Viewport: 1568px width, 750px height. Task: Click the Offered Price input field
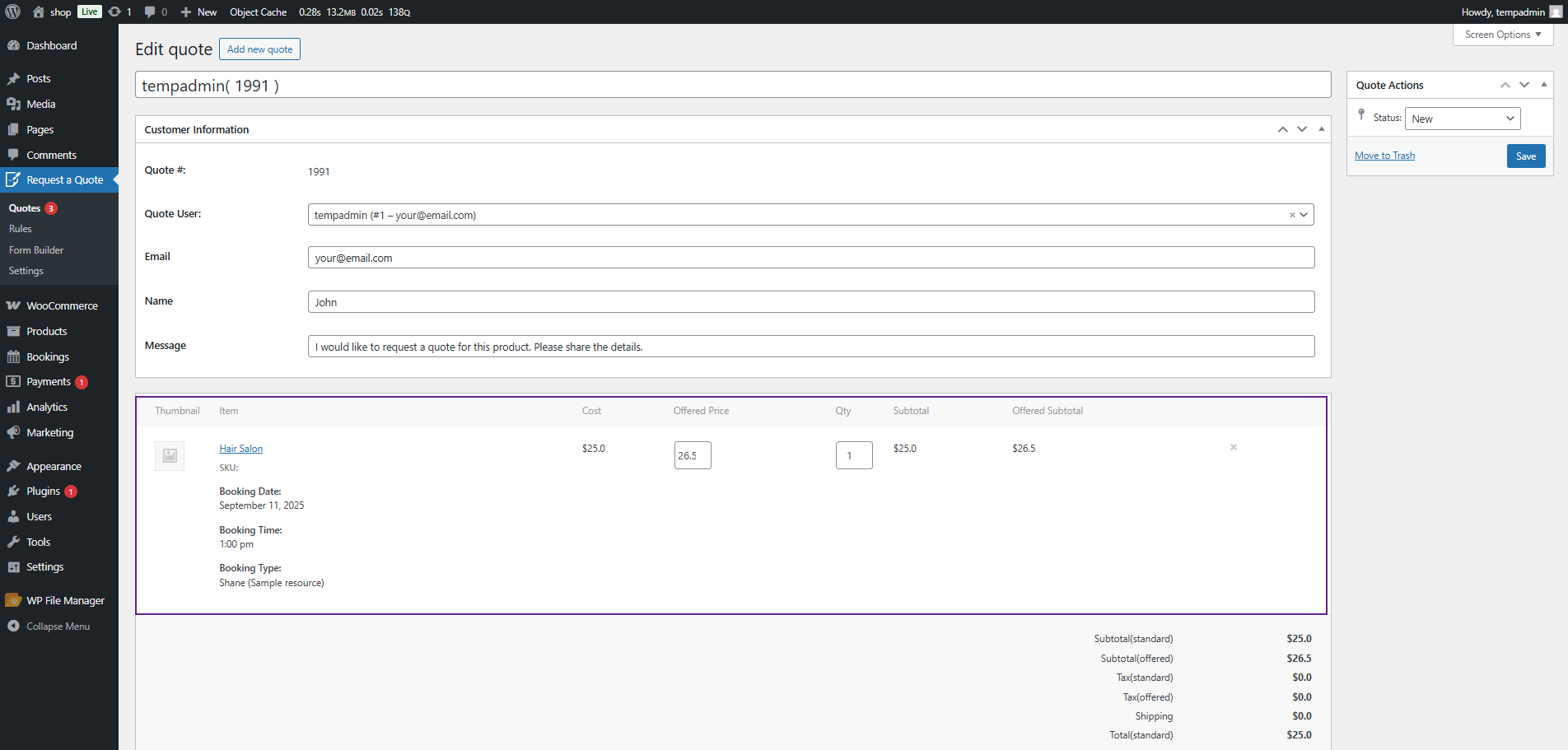pyautogui.click(x=692, y=455)
